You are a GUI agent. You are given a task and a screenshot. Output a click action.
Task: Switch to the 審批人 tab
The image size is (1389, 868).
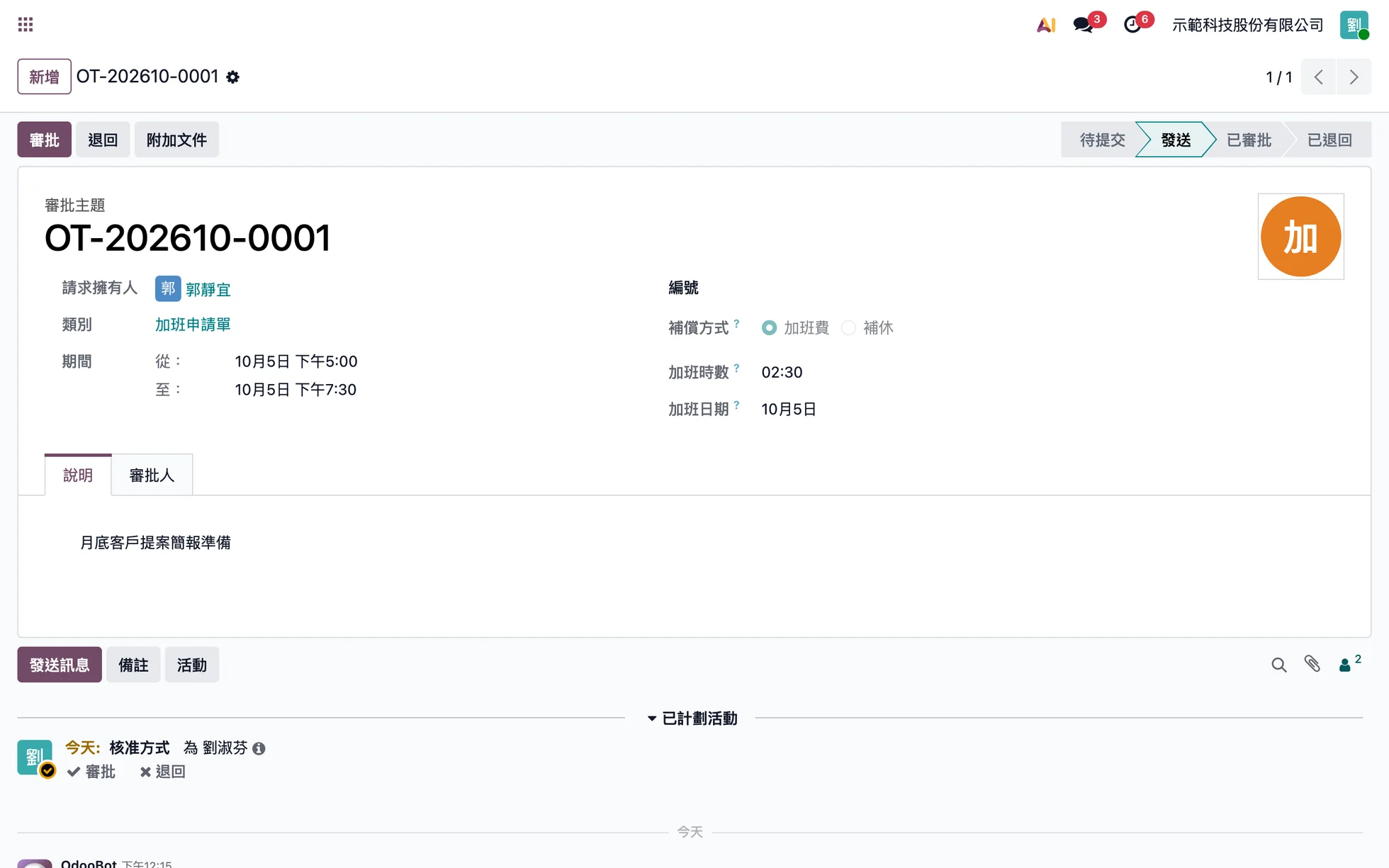[x=152, y=475]
